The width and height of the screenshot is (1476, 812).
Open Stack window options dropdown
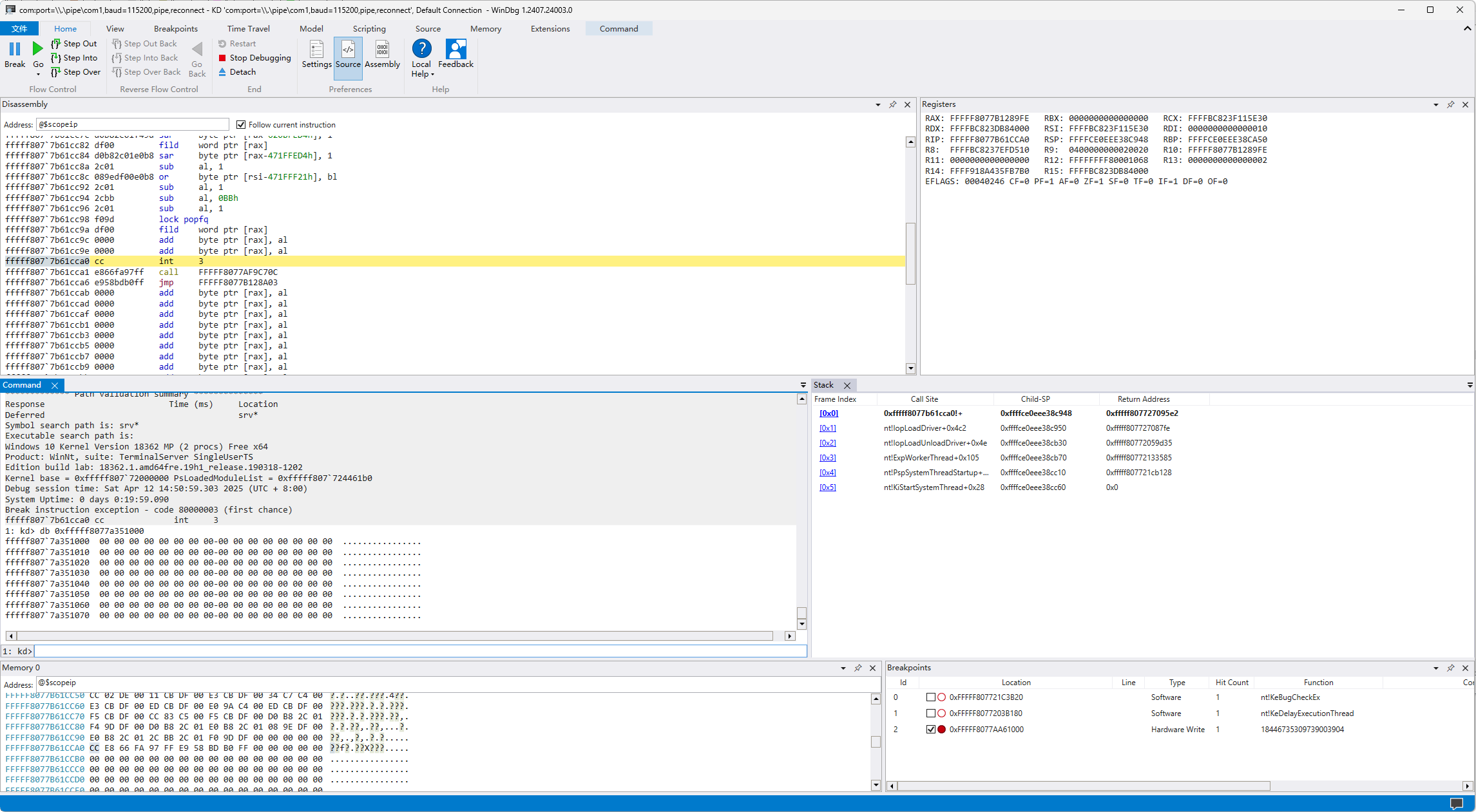(x=1470, y=385)
